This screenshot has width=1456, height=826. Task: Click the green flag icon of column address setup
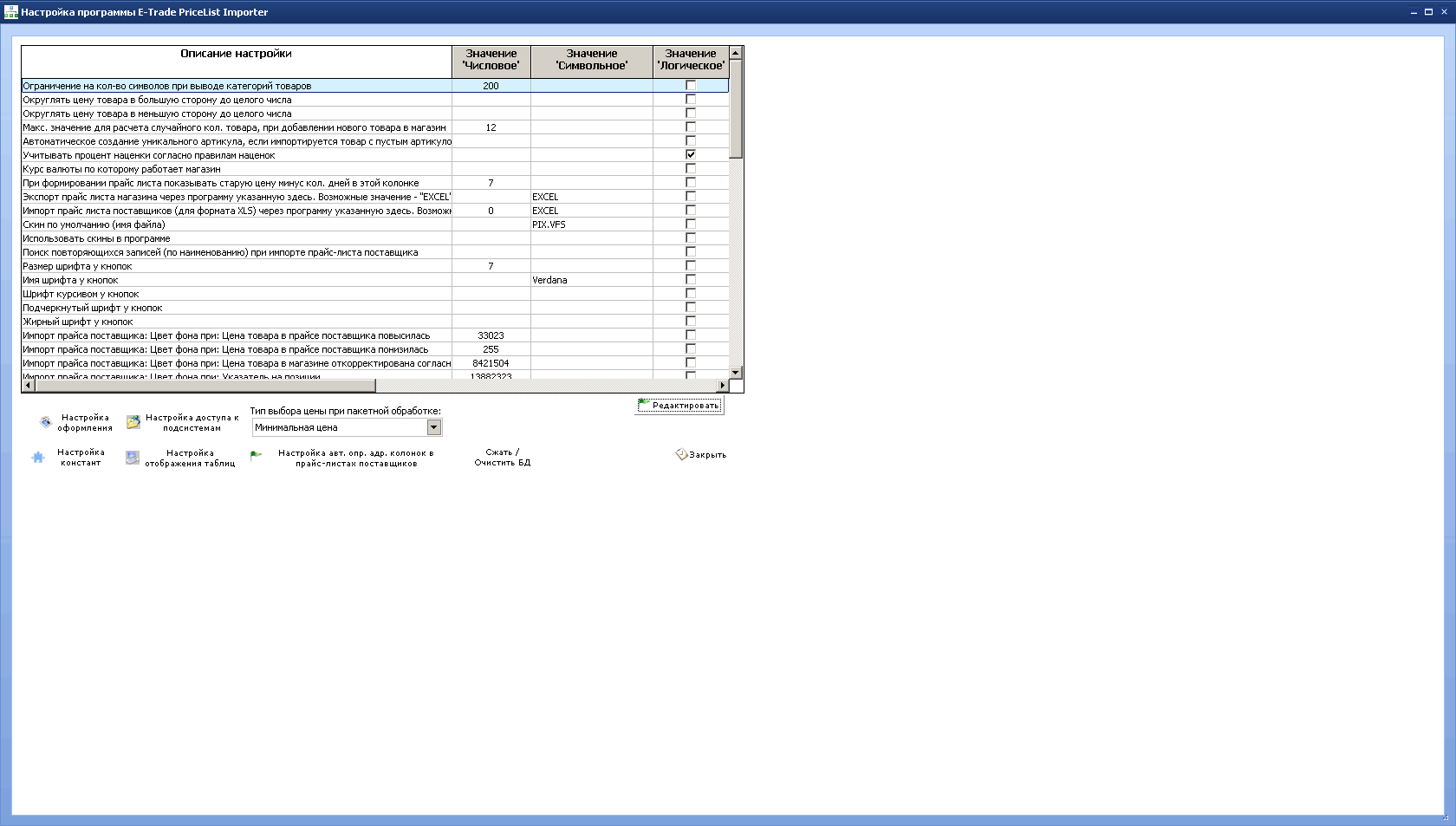point(257,455)
